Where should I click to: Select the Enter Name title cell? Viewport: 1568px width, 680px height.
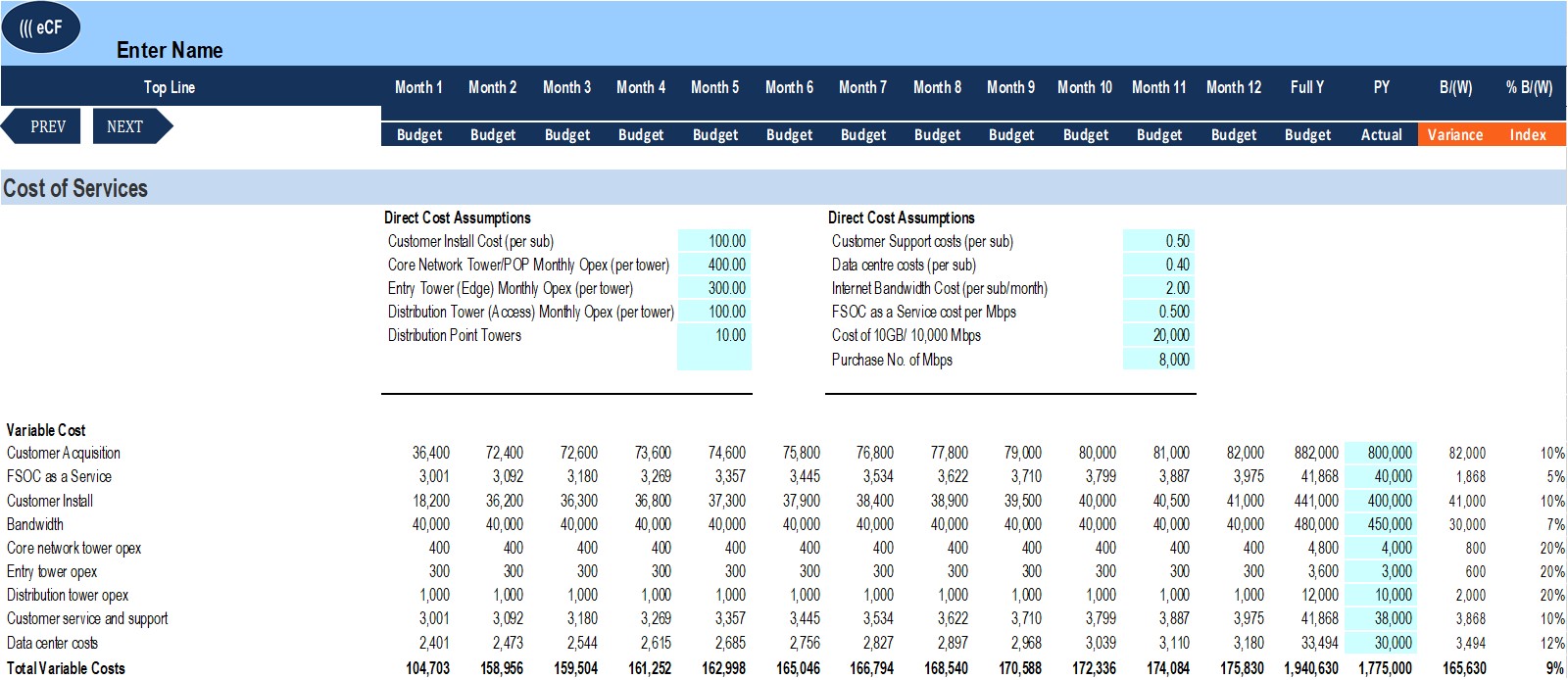click(170, 50)
